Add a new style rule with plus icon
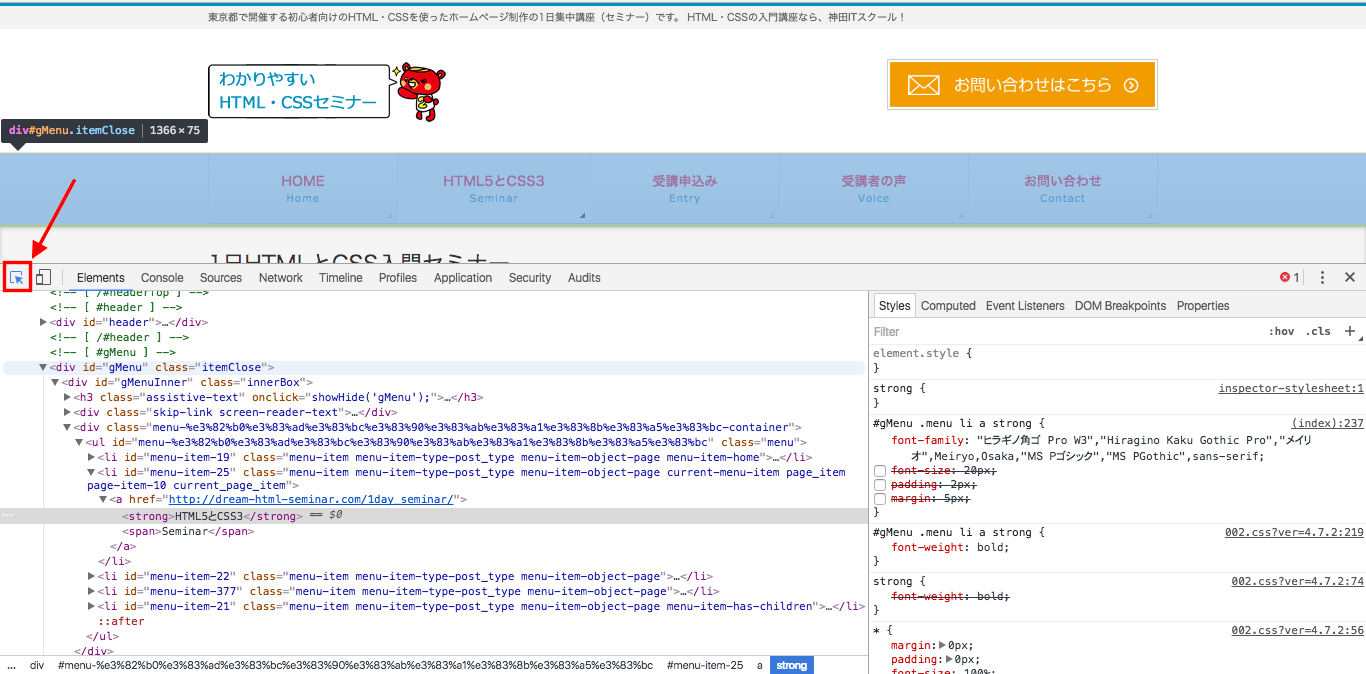1366x674 pixels. pos(1350,331)
